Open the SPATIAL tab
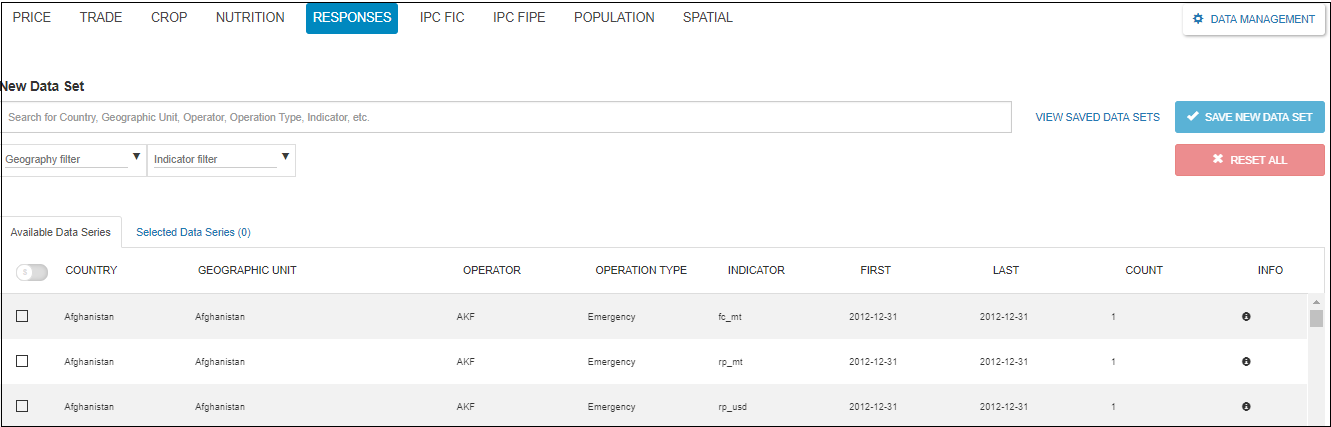The width and height of the screenshot is (1331, 427). 707,18
